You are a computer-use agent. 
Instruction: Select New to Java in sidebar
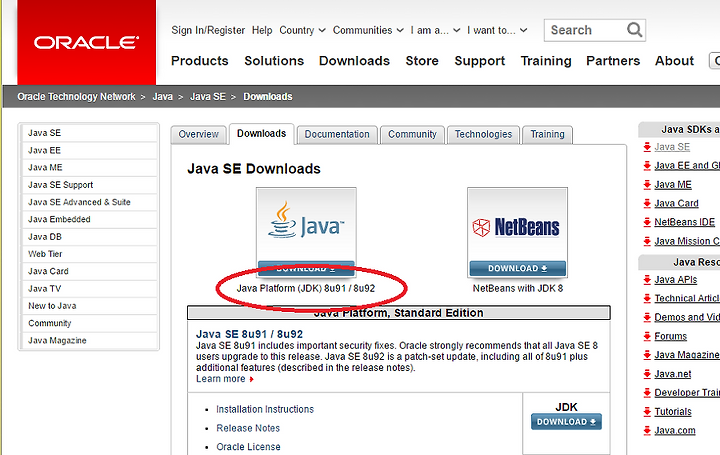(89, 306)
